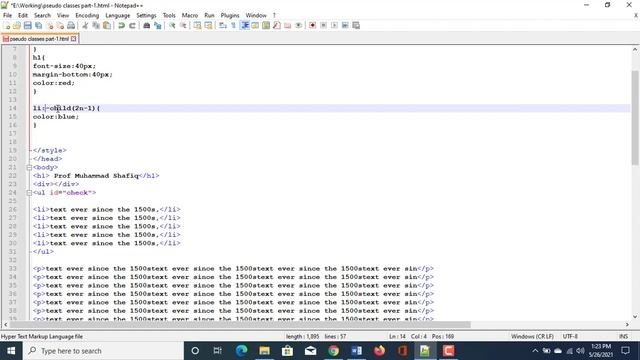Screen dimensions: 640x360
Task: Open the Macro menu
Action: [190, 15]
